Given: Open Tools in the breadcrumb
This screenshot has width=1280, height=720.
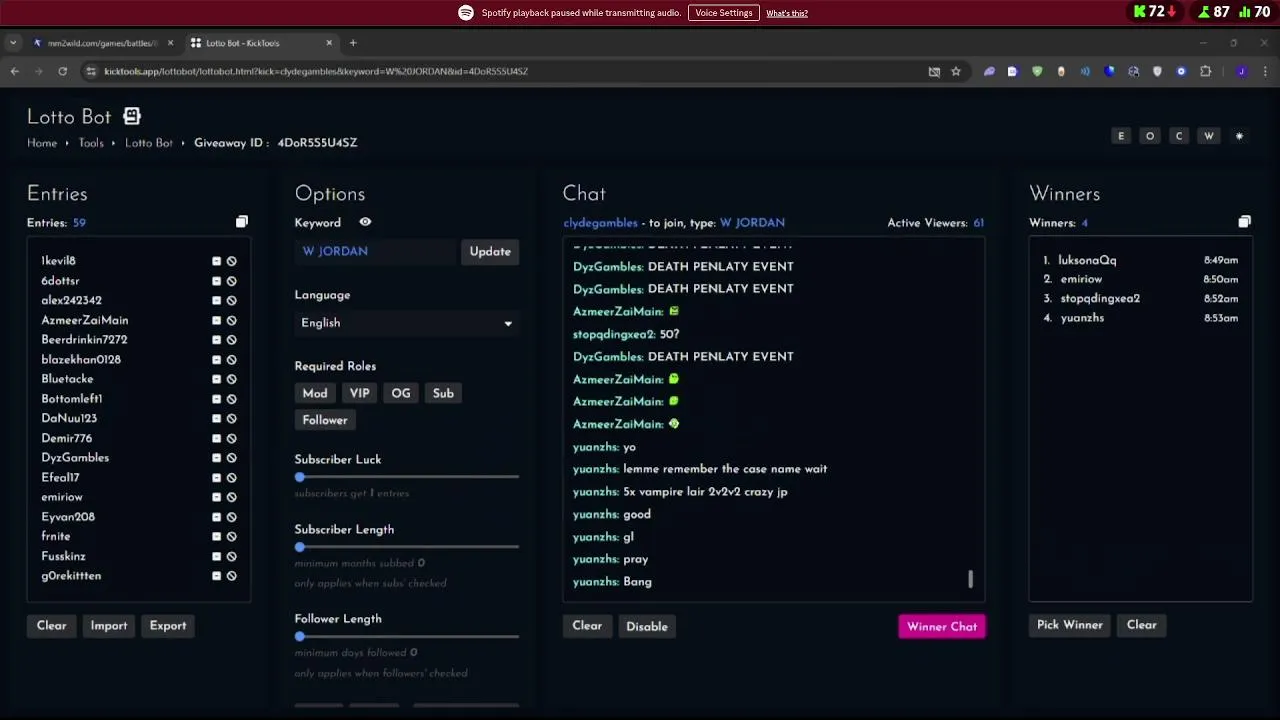Looking at the screenshot, I should [x=91, y=143].
